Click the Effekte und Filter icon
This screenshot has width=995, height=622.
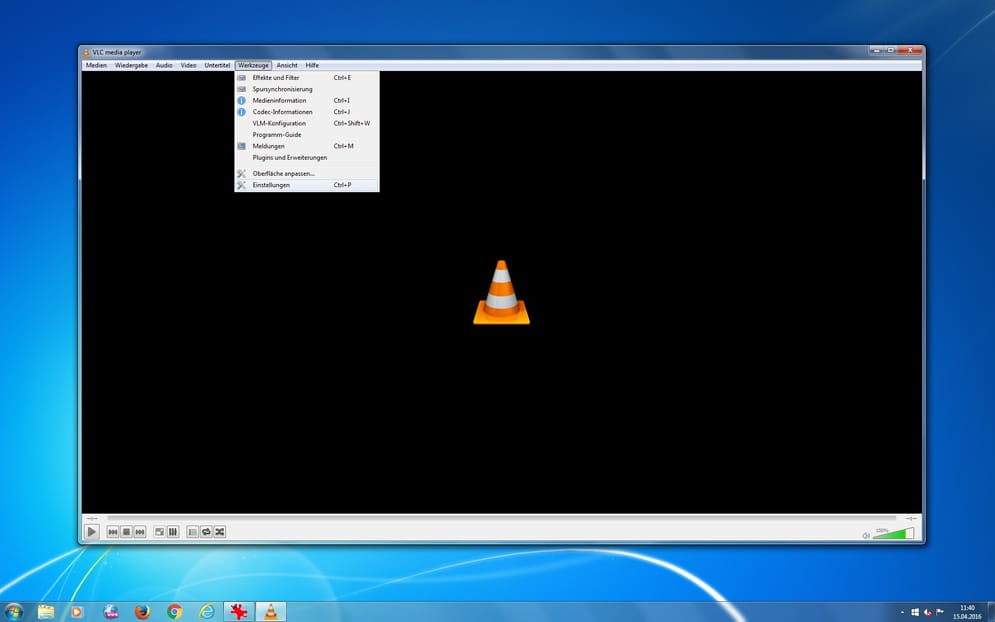[241, 77]
